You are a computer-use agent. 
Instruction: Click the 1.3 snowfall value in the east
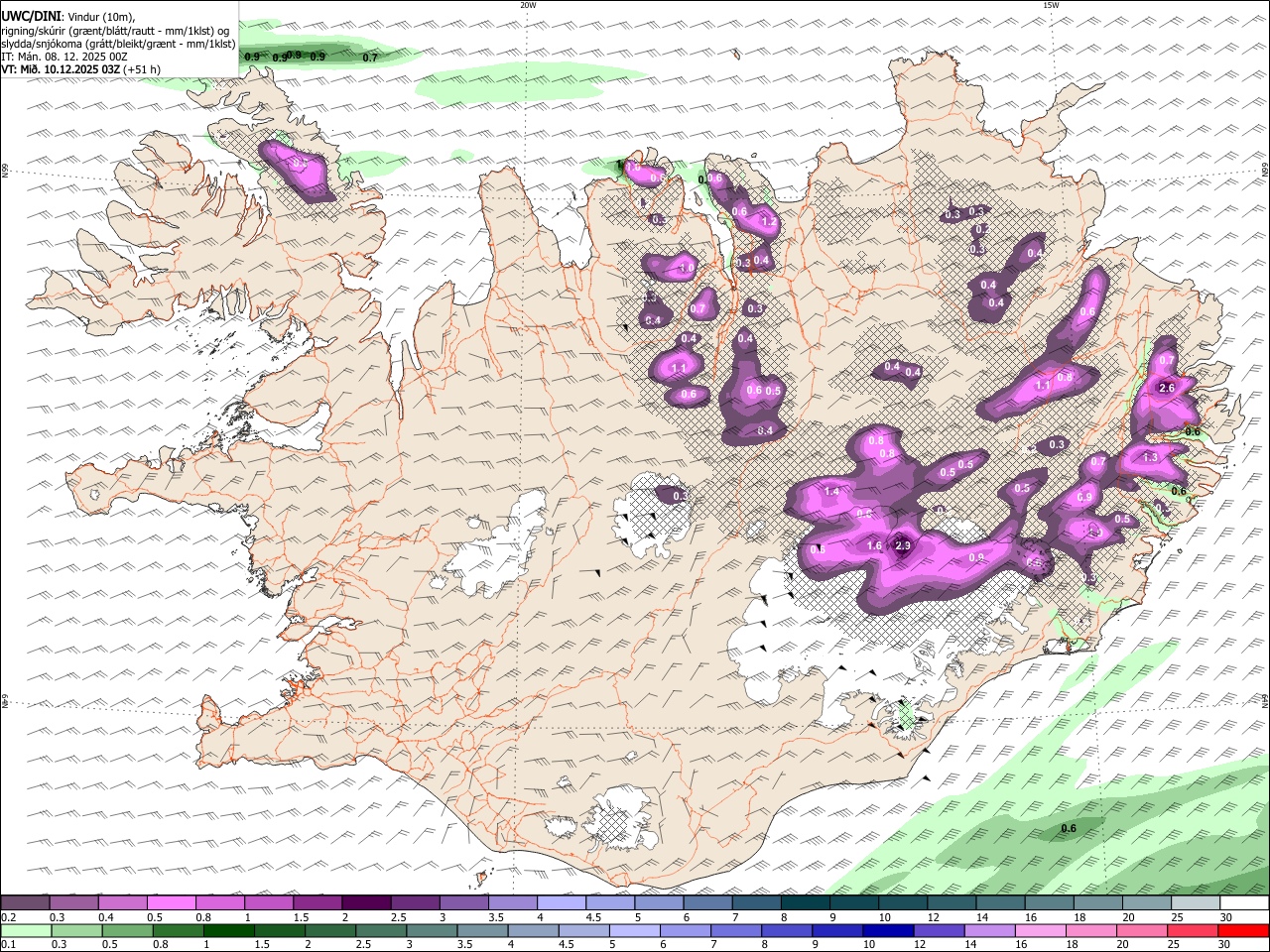tap(1151, 457)
